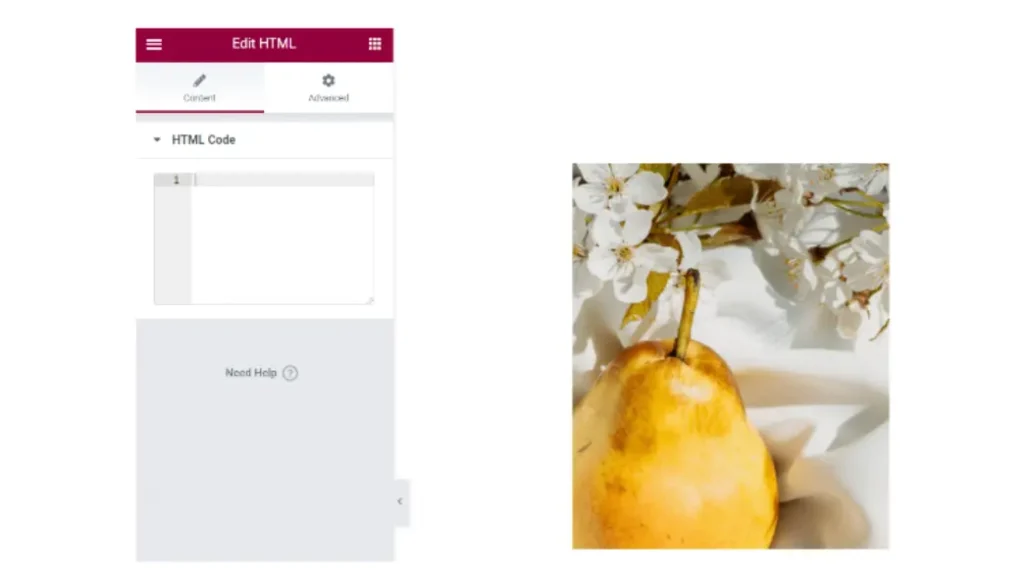Collapse the editor panel with side chevron

400,502
